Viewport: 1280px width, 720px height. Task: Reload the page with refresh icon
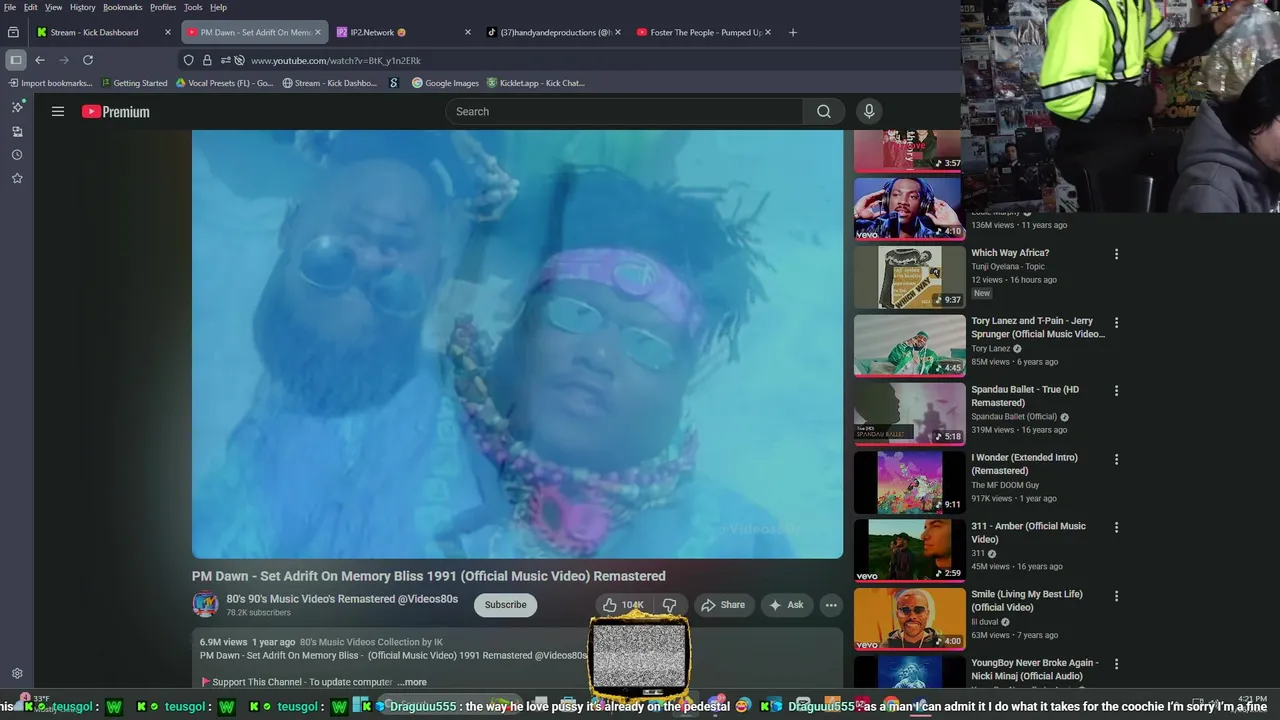(x=88, y=60)
